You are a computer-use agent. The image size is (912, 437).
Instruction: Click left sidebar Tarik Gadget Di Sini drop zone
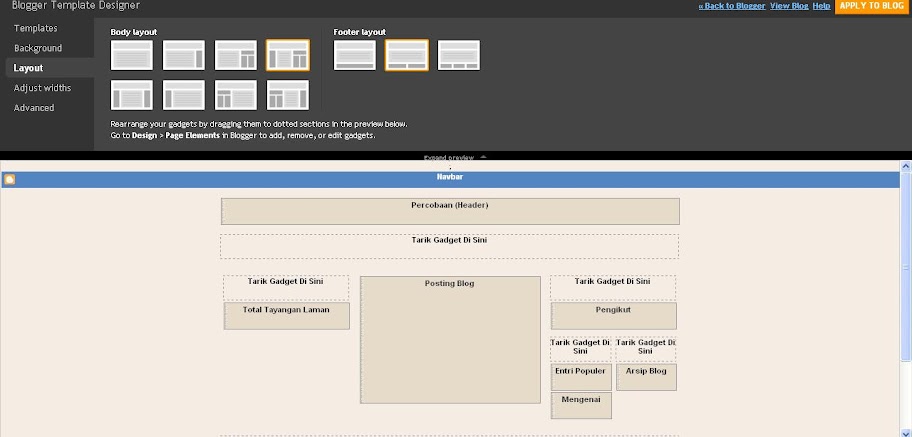[x=286, y=287]
